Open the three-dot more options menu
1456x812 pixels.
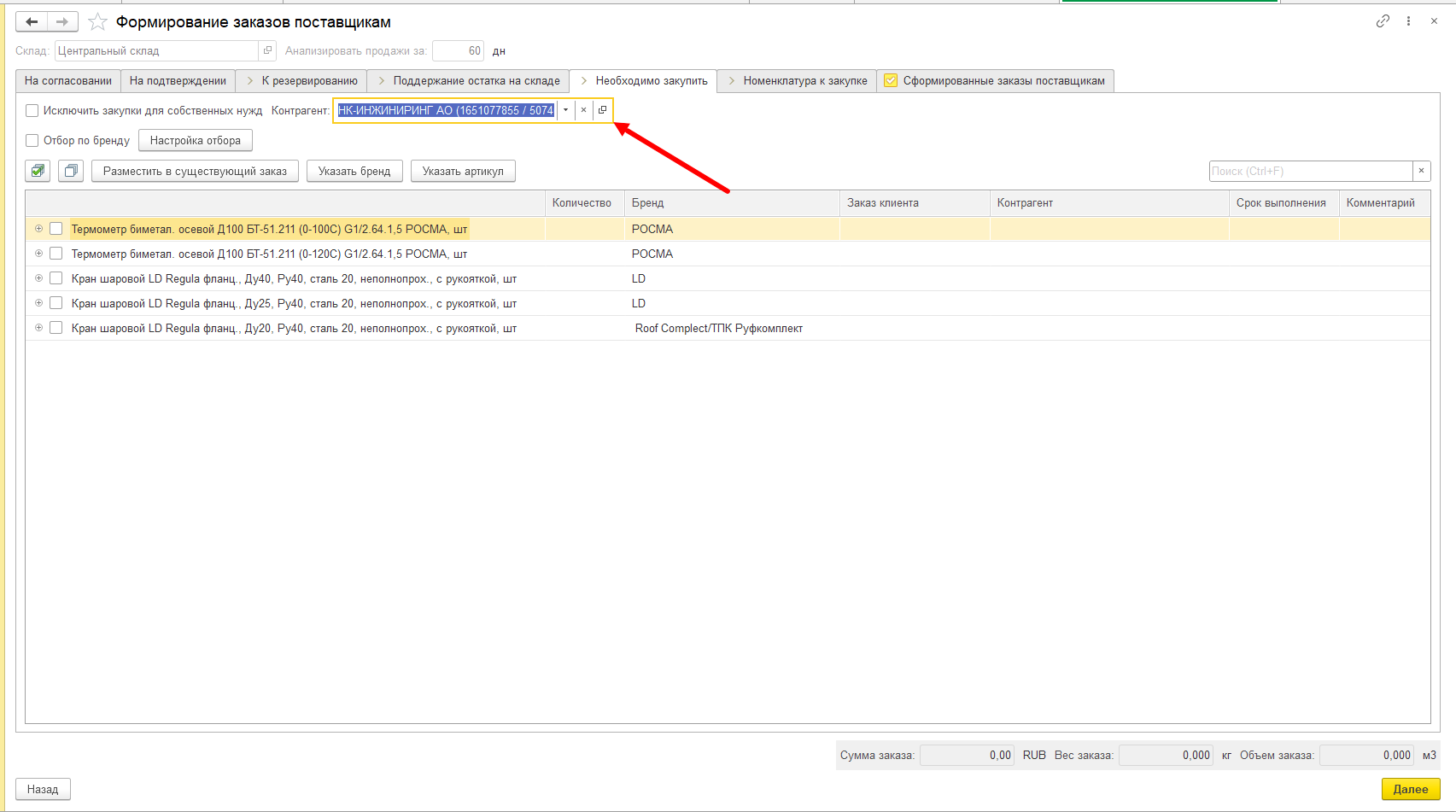point(1408,21)
